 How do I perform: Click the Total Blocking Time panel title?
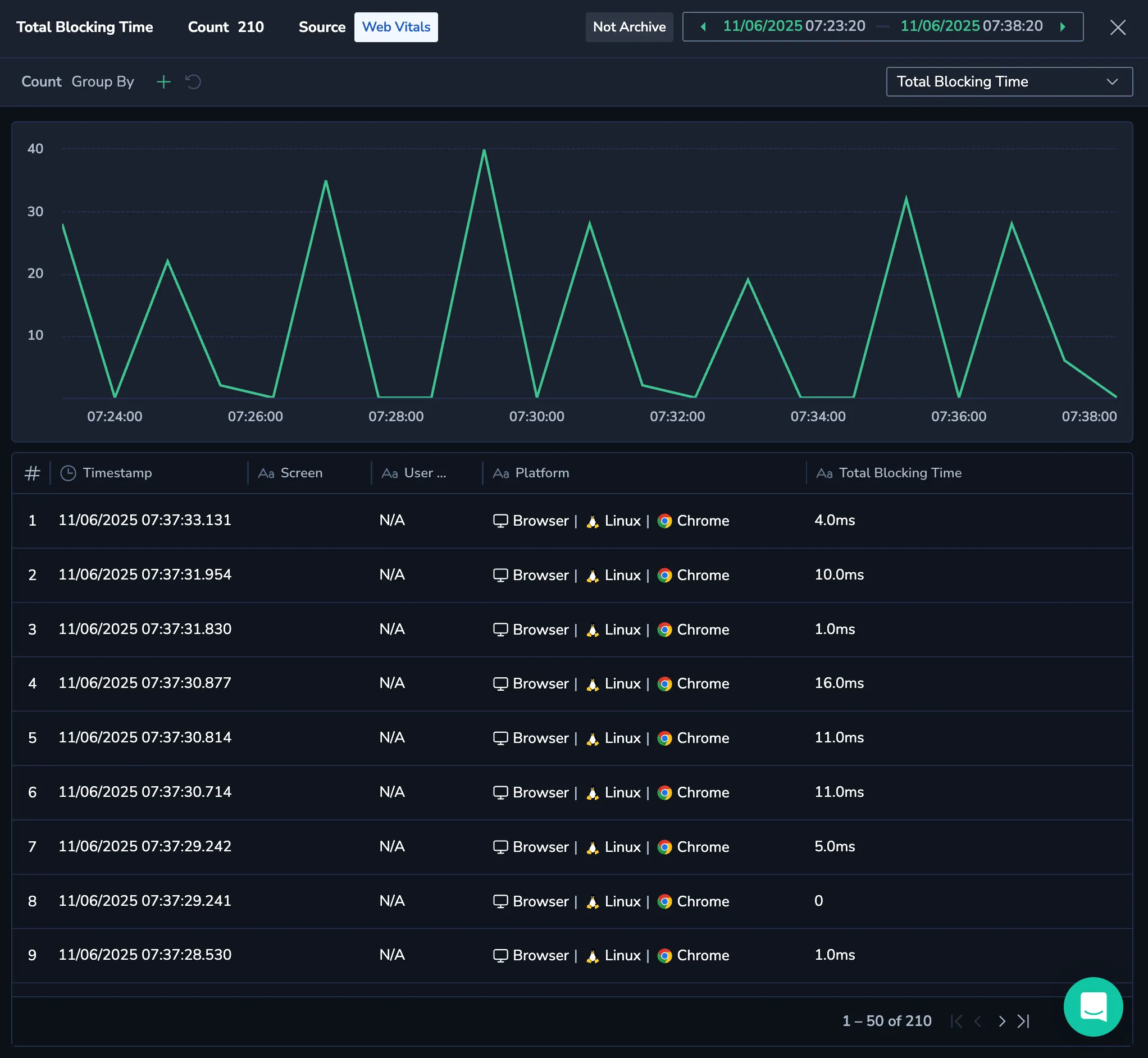tap(85, 27)
